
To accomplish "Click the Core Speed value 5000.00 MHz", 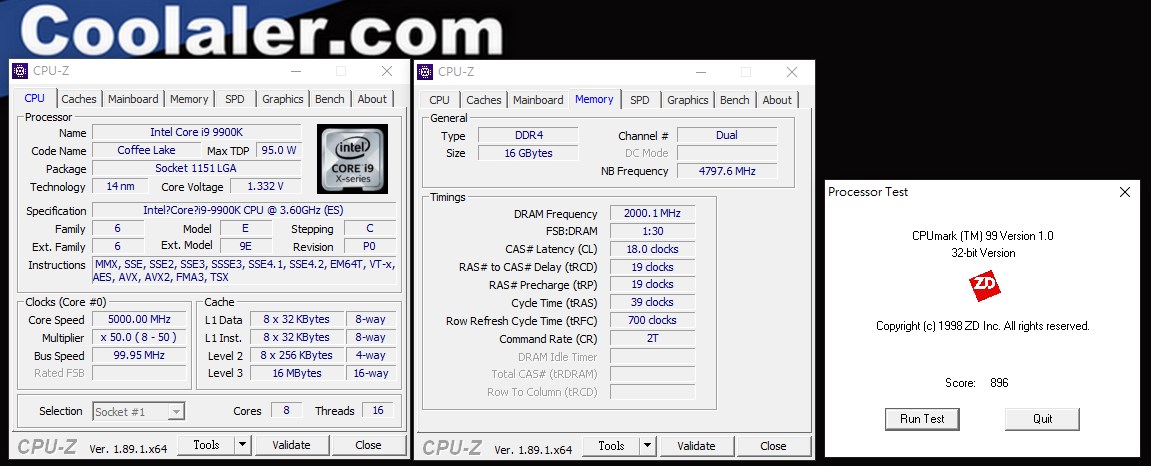I will pyautogui.click(x=139, y=320).
